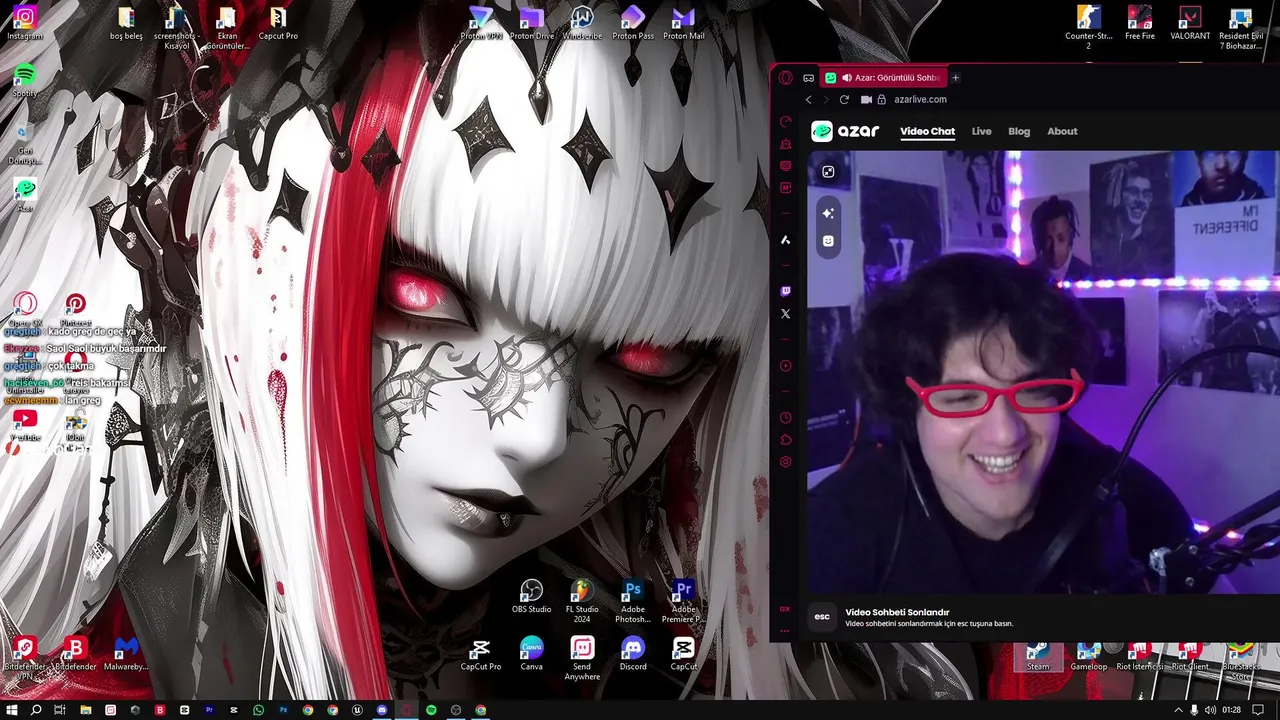Open volume control in system tray

click(1209, 710)
